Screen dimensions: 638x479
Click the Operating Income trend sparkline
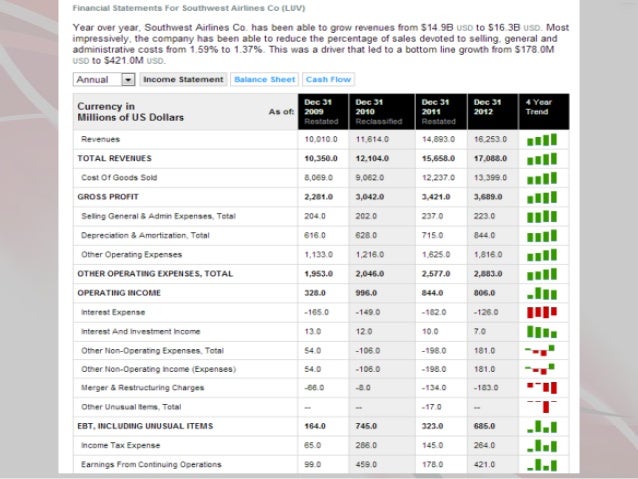click(540, 293)
